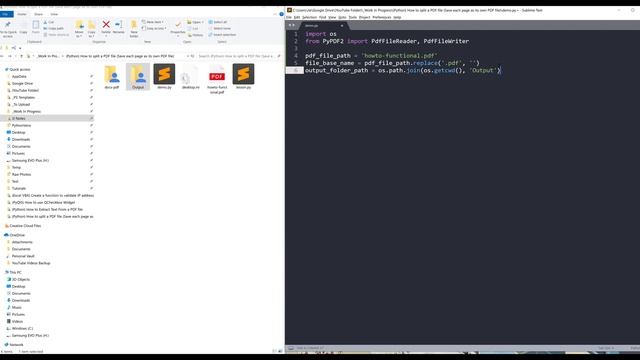The width and height of the screenshot is (640, 360).
Task: Switch Explorer to large icons view button
Action: coord(280,351)
